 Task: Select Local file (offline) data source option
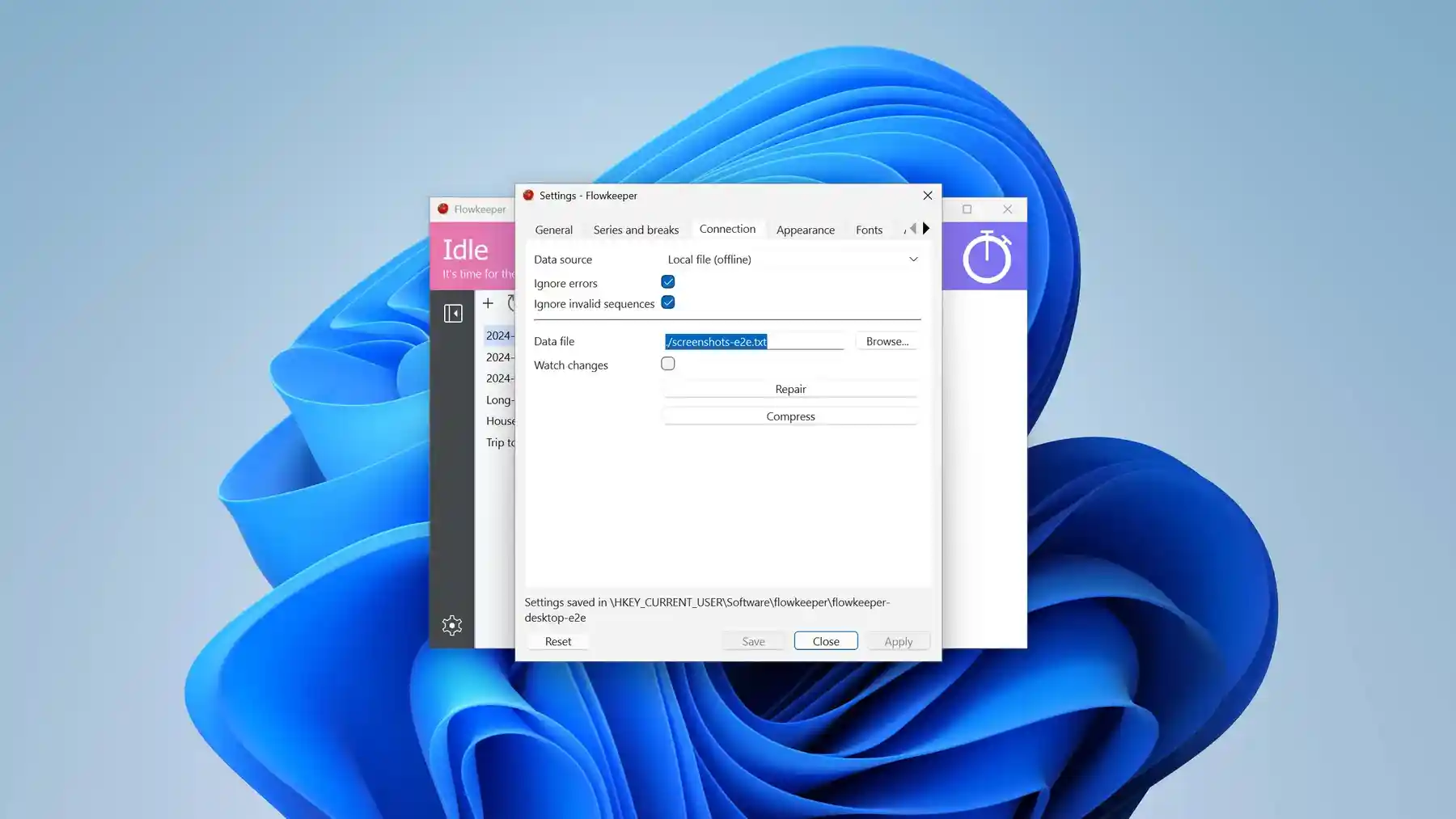coord(709,259)
